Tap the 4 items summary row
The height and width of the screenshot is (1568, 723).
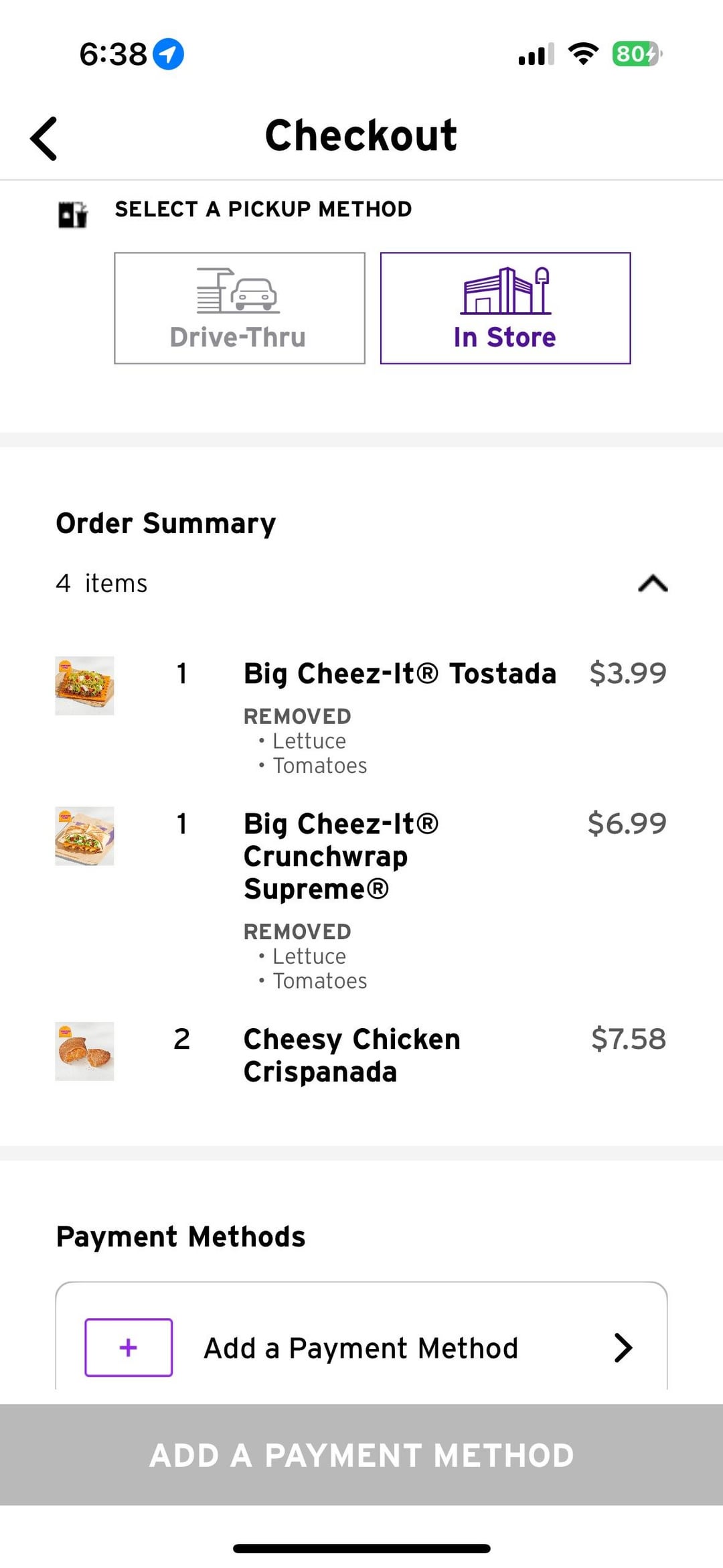(102, 583)
